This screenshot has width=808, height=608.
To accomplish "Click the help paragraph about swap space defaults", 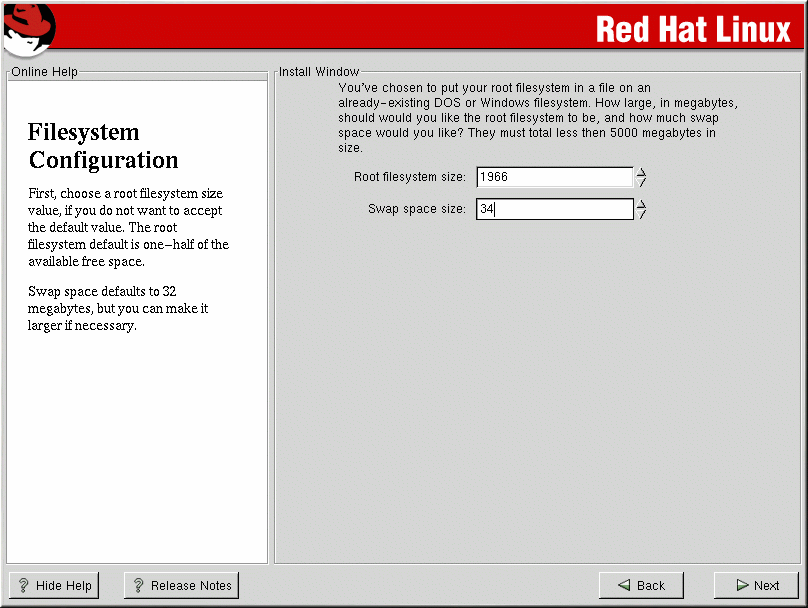I will [x=118, y=308].
